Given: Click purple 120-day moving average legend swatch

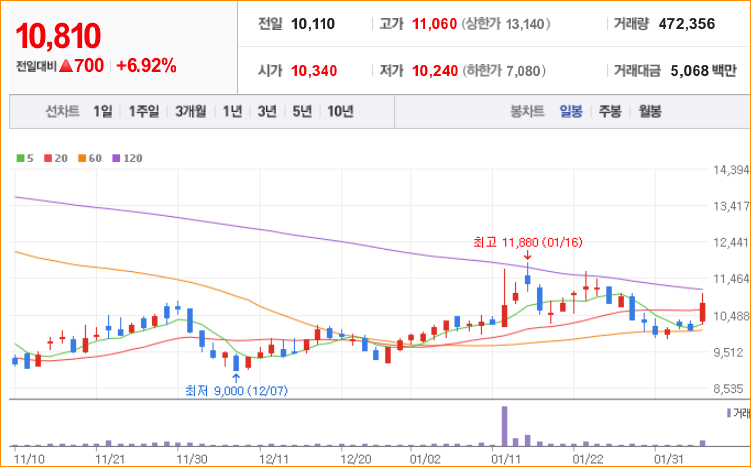Looking at the screenshot, I should [116, 158].
